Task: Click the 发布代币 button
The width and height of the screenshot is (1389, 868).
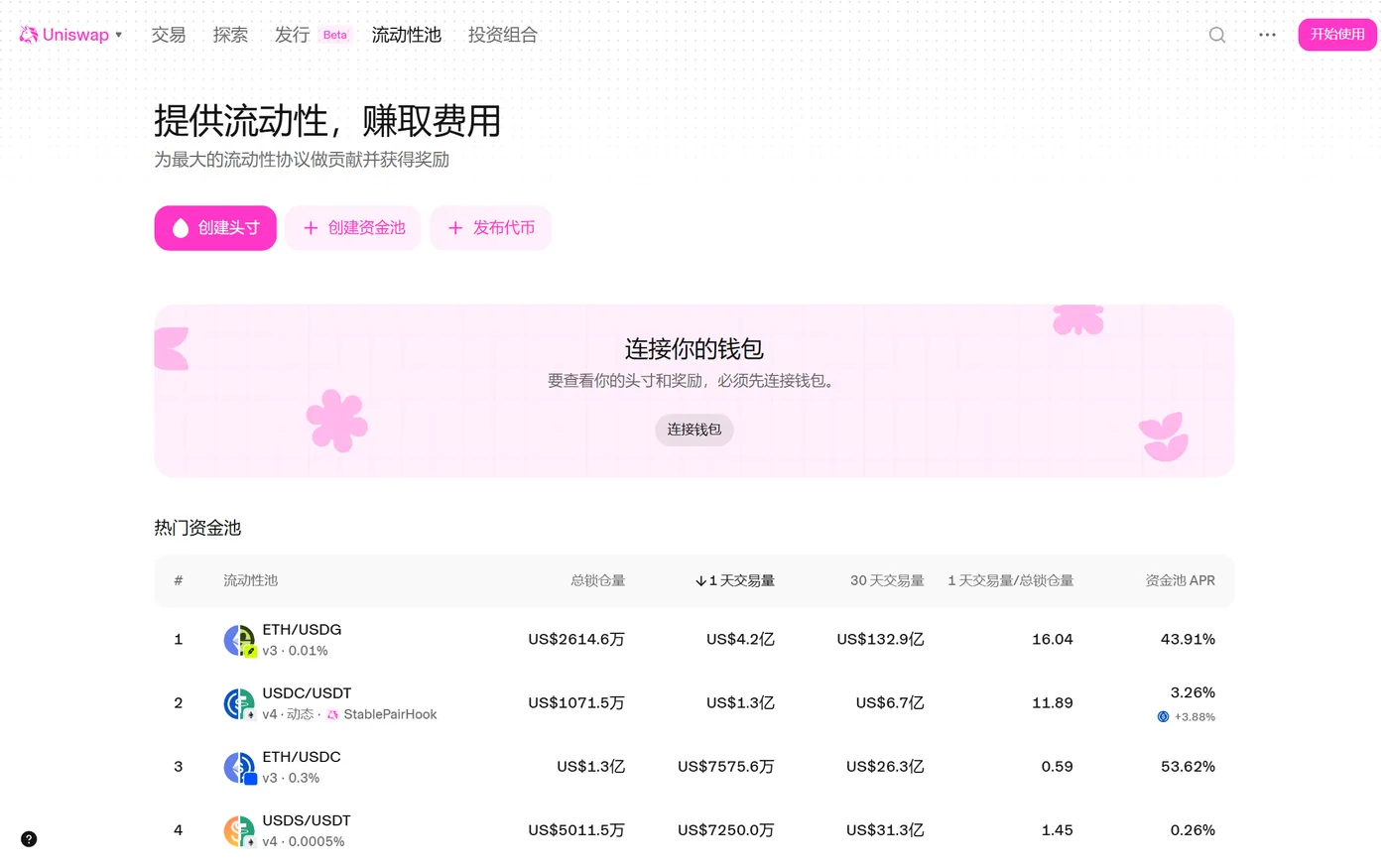Action: tap(490, 228)
